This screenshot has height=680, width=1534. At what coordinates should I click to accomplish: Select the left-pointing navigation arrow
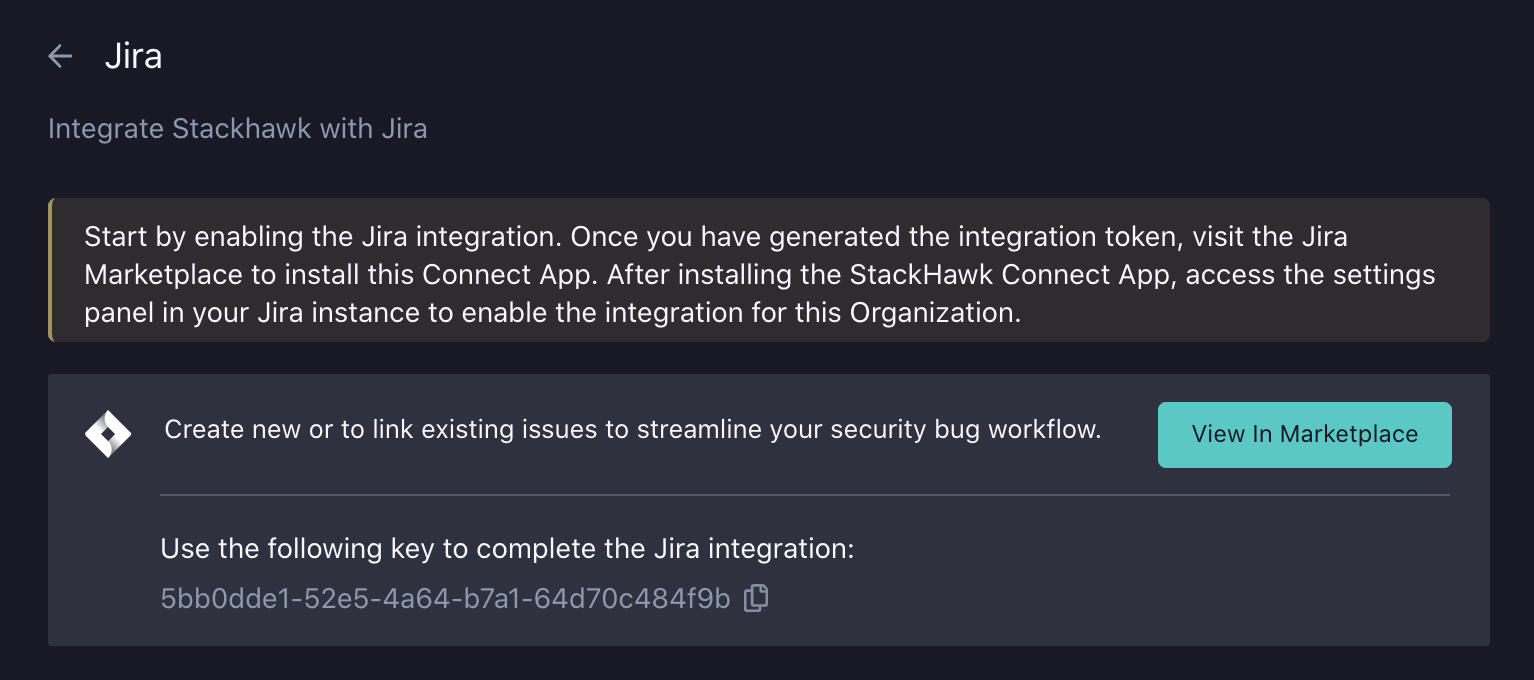click(60, 56)
